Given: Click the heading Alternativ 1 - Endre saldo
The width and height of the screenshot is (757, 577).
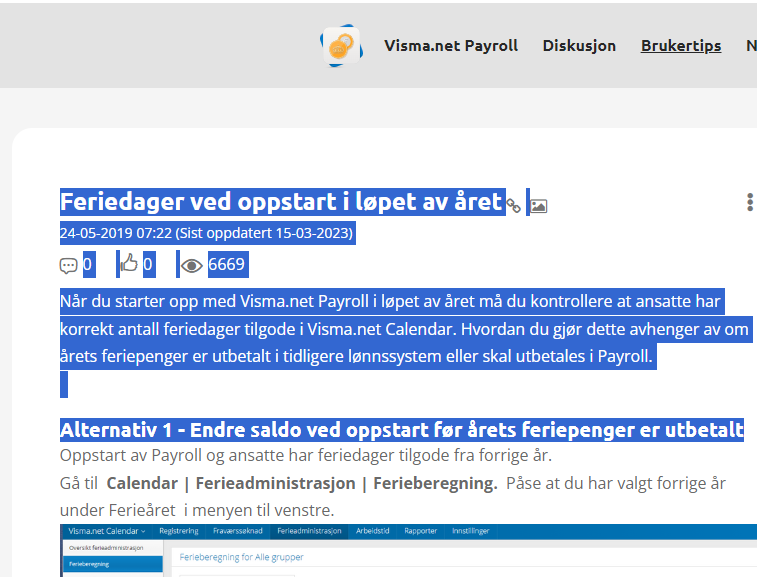Looking at the screenshot, I should (402, 430).
